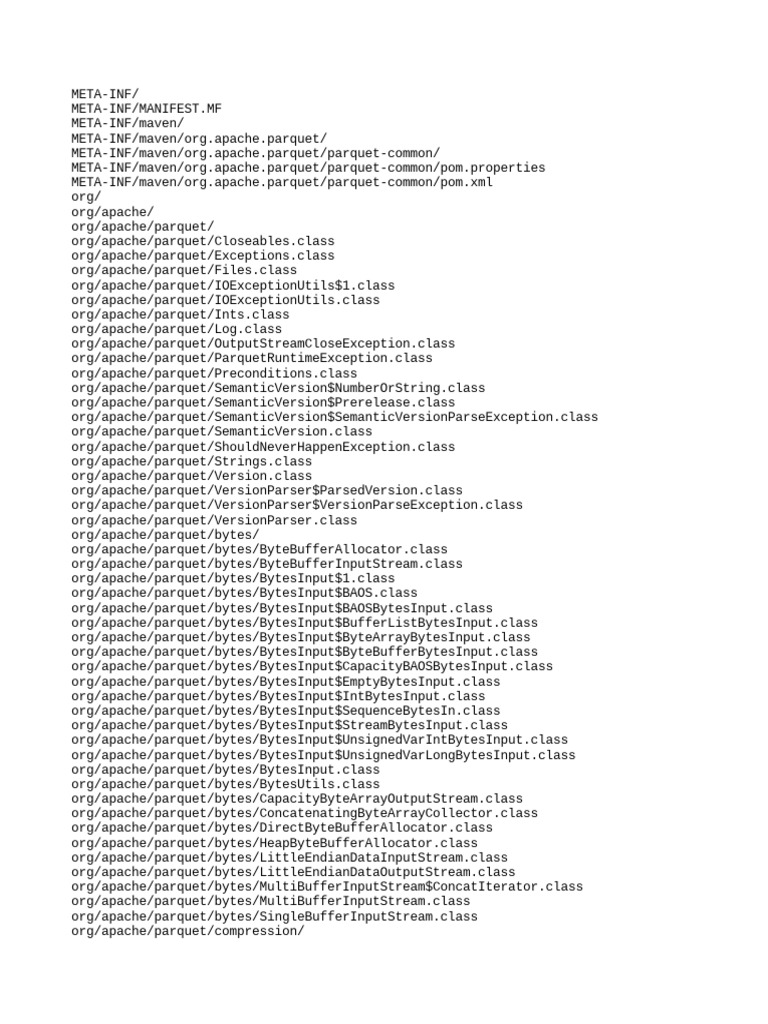This screenshot has width=768, height=1024.
Task: Select the Preconditions.class line
Action: [x=214, y=374]
